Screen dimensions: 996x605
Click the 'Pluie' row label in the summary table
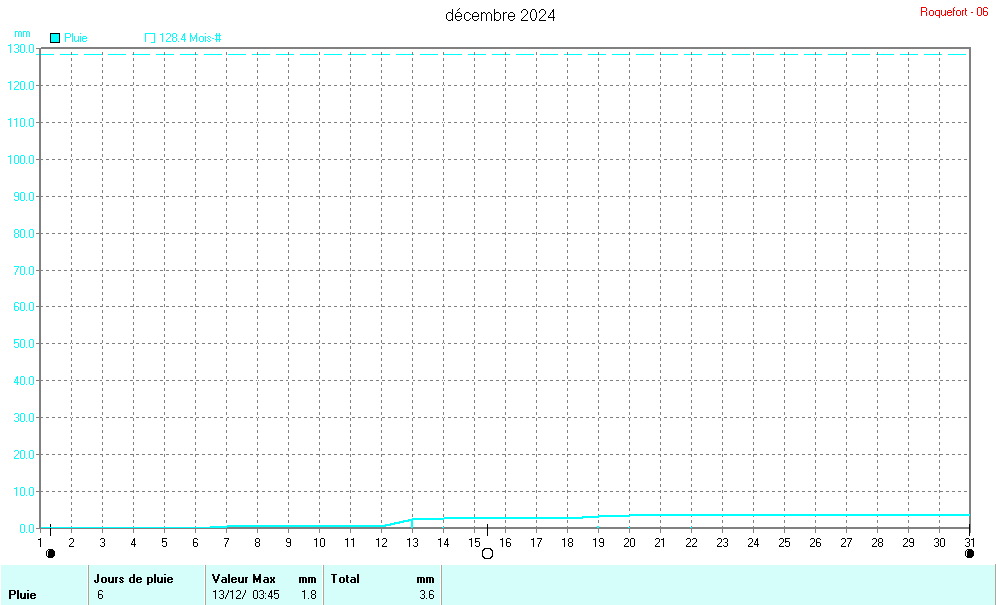pos(22,595)
